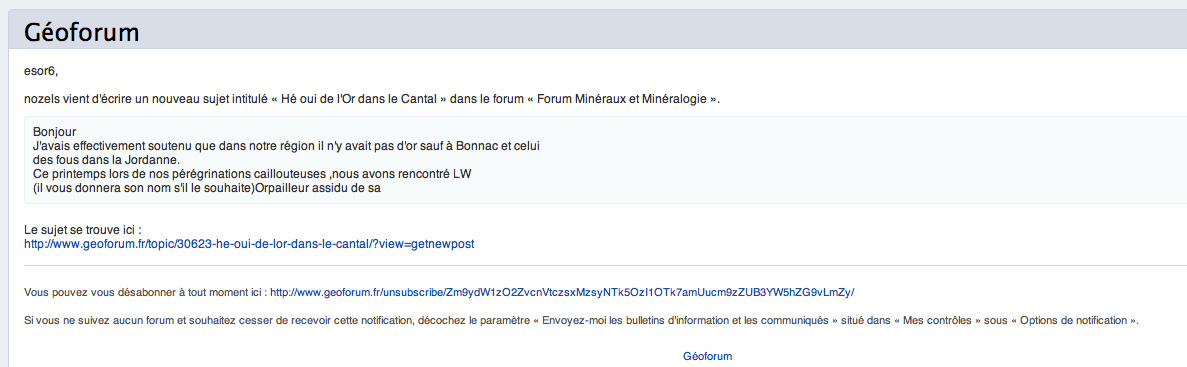Click "Bonjour" in the quoted message
The image size is (1187, 367).
[55, 132]
